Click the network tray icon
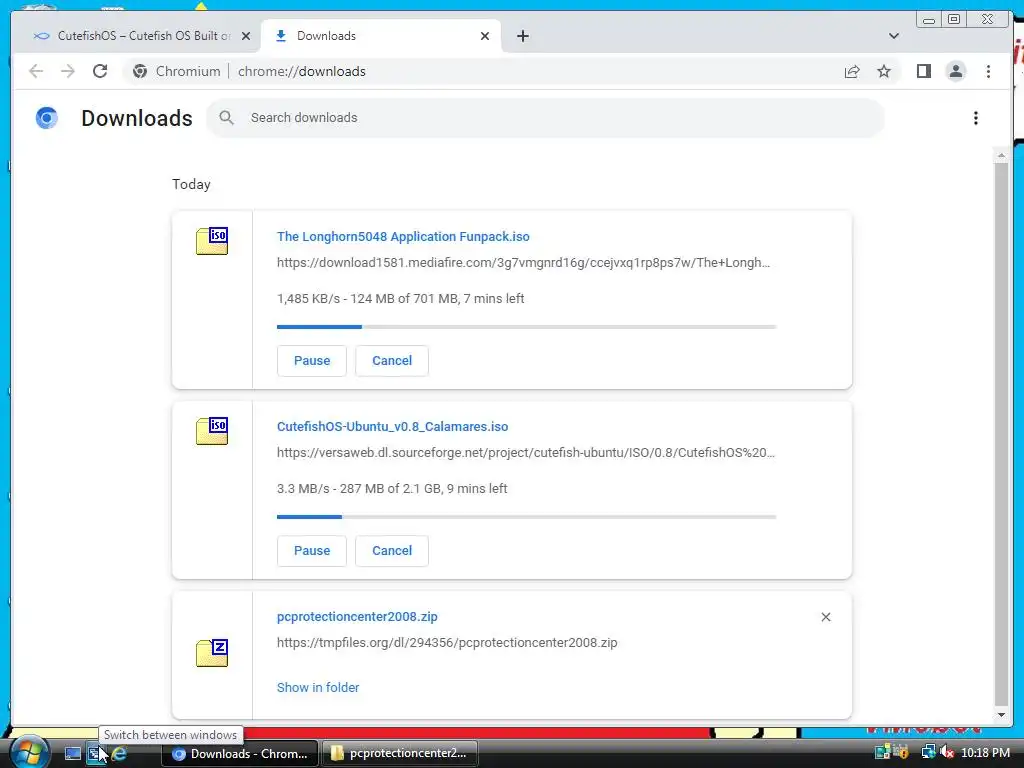This screenshot has height=768, width=1024. (x=928, y=753)
